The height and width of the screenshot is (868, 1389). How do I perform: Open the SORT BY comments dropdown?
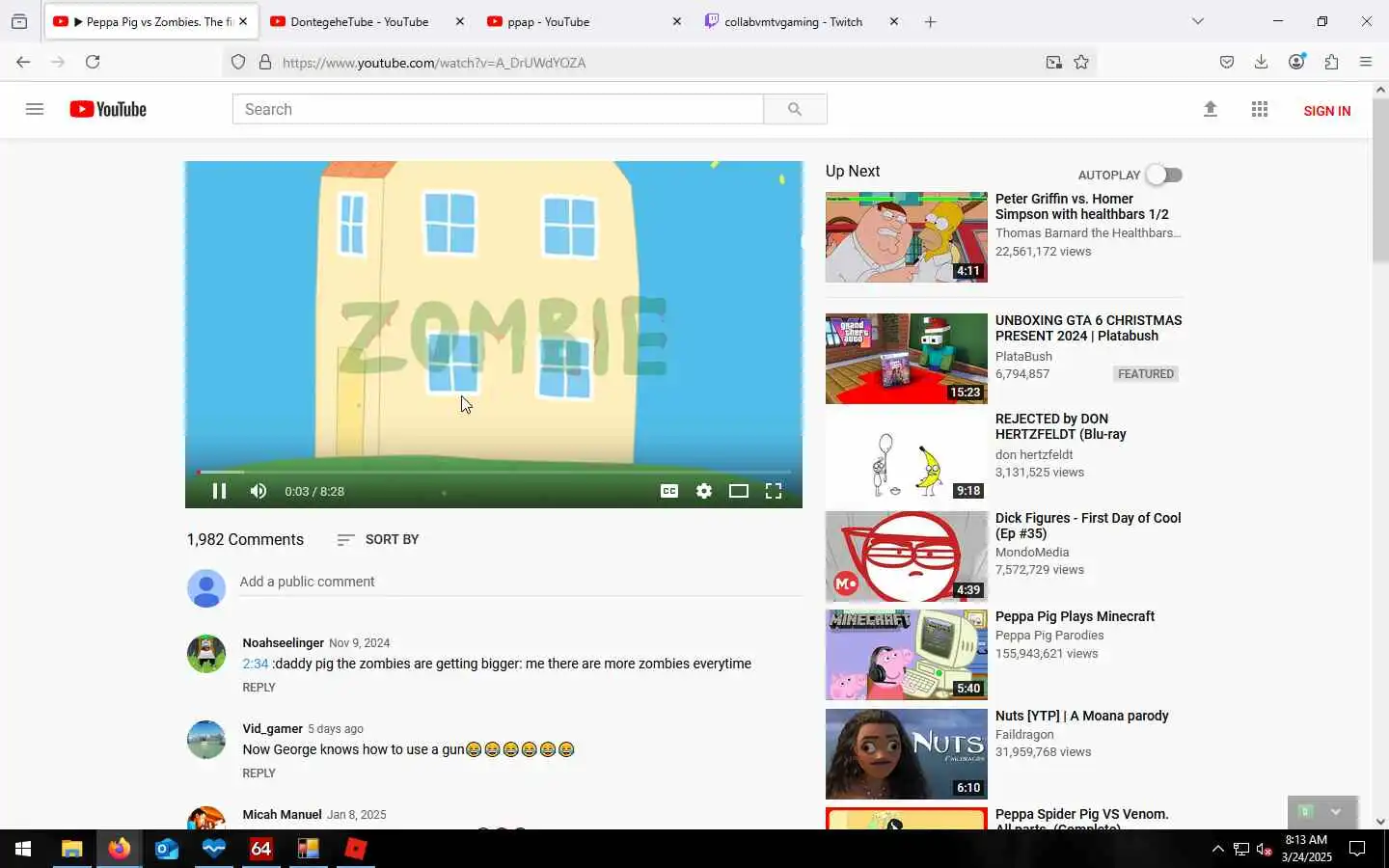377,539
